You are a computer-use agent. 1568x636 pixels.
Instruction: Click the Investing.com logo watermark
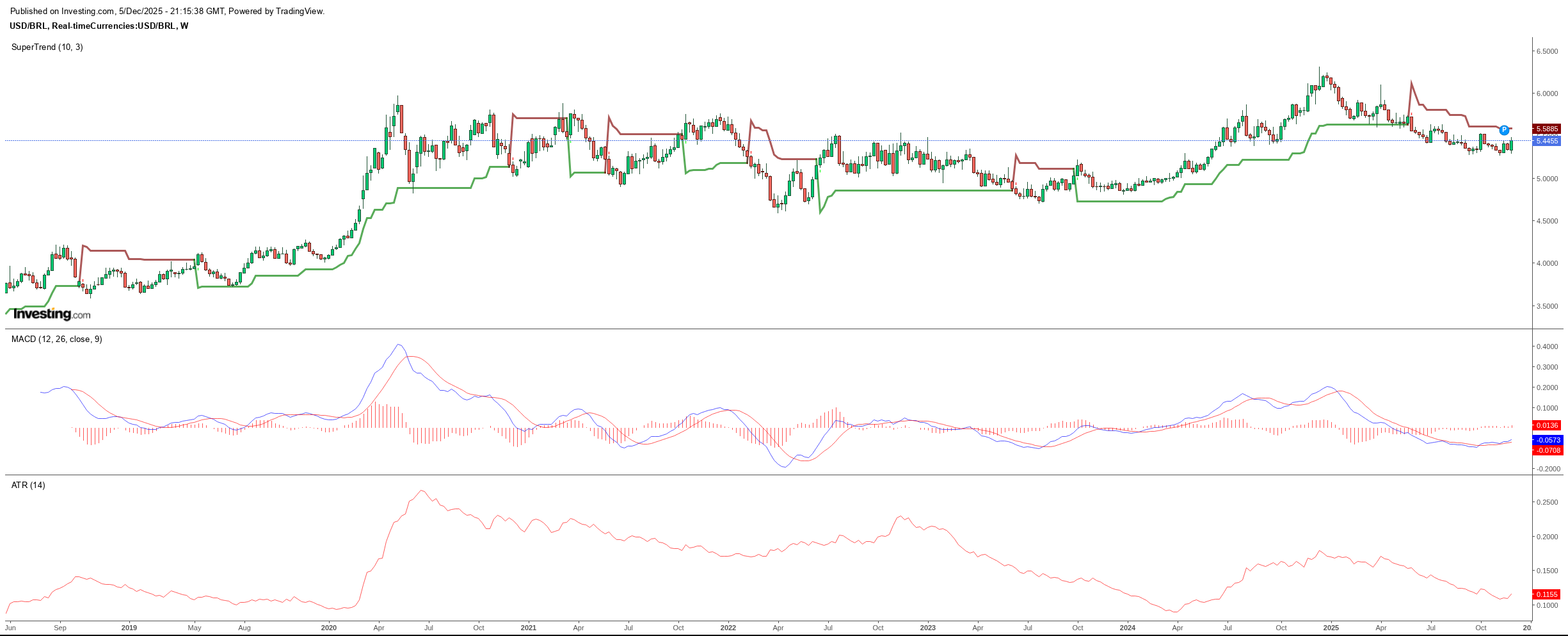click(x=52, y=314)
